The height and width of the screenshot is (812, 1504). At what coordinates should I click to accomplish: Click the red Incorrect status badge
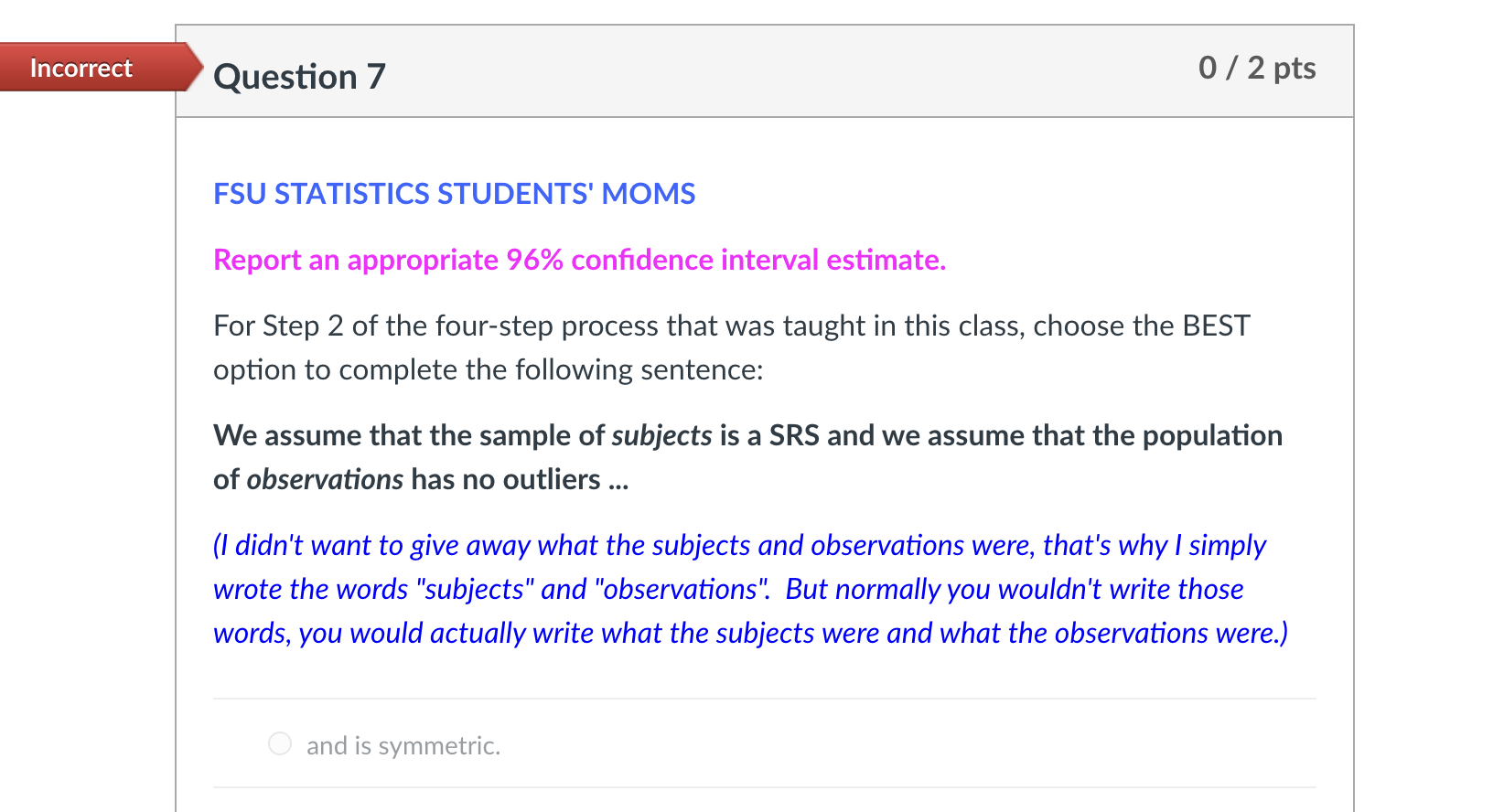pyautogui.click(x=81, y=67)
